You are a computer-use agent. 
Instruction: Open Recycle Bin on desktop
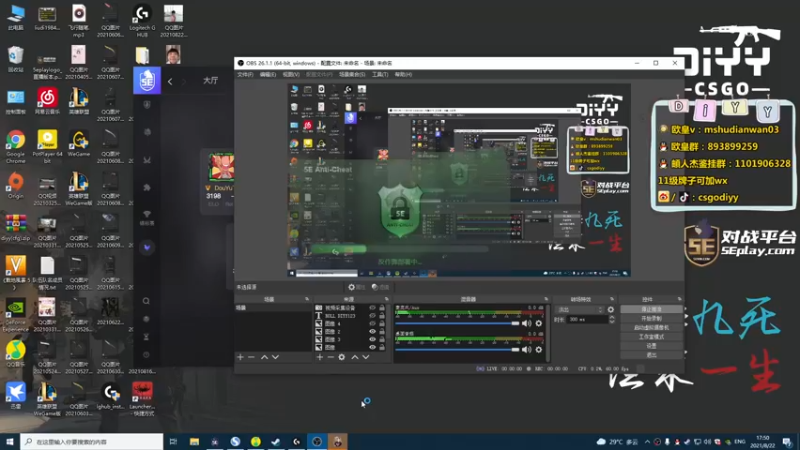point(16,59)
